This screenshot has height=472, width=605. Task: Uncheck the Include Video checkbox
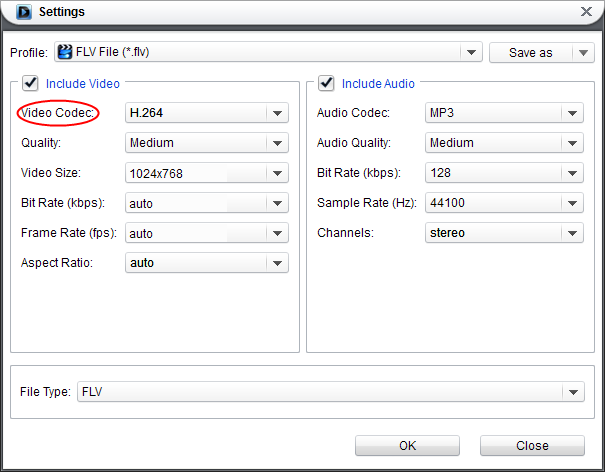pos(30,83)
